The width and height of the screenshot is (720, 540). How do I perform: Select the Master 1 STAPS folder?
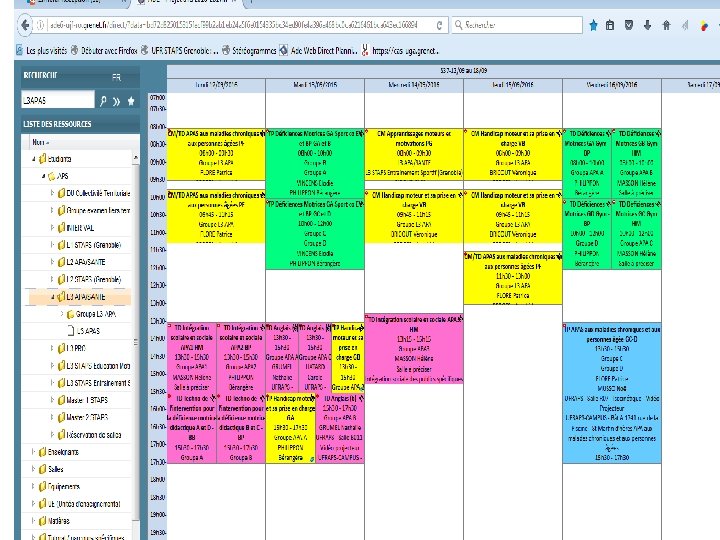click(x=82, y=400)
